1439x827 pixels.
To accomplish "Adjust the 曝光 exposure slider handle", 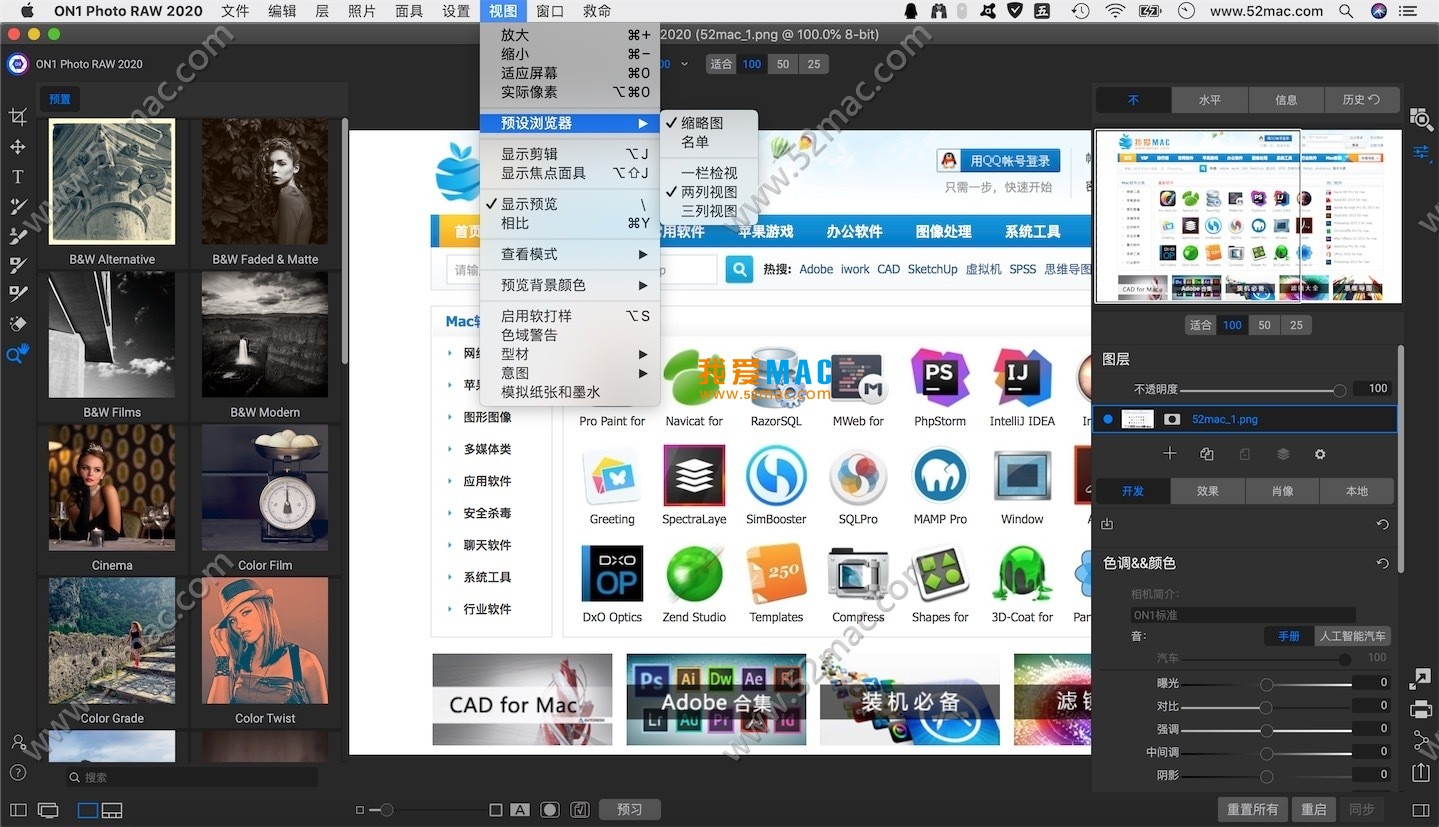I will tap(1267, 684).
